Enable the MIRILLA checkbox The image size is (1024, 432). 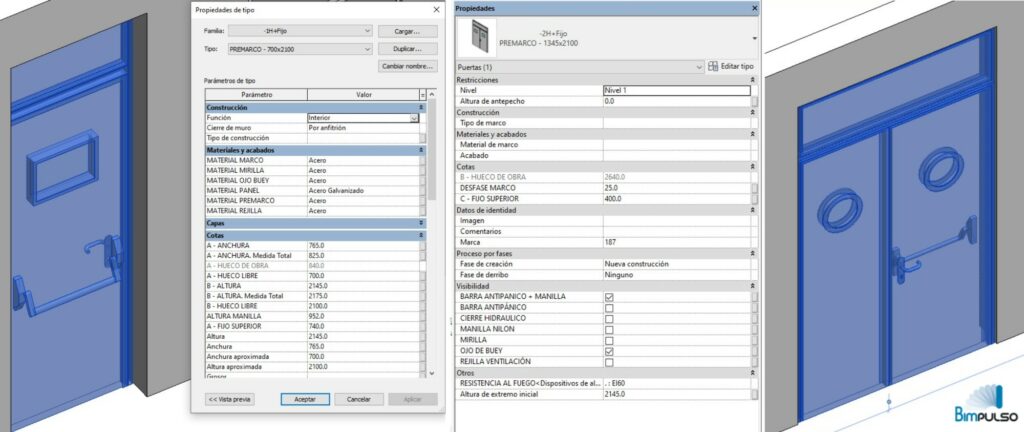pyautogui.click(x=609, y=340)
